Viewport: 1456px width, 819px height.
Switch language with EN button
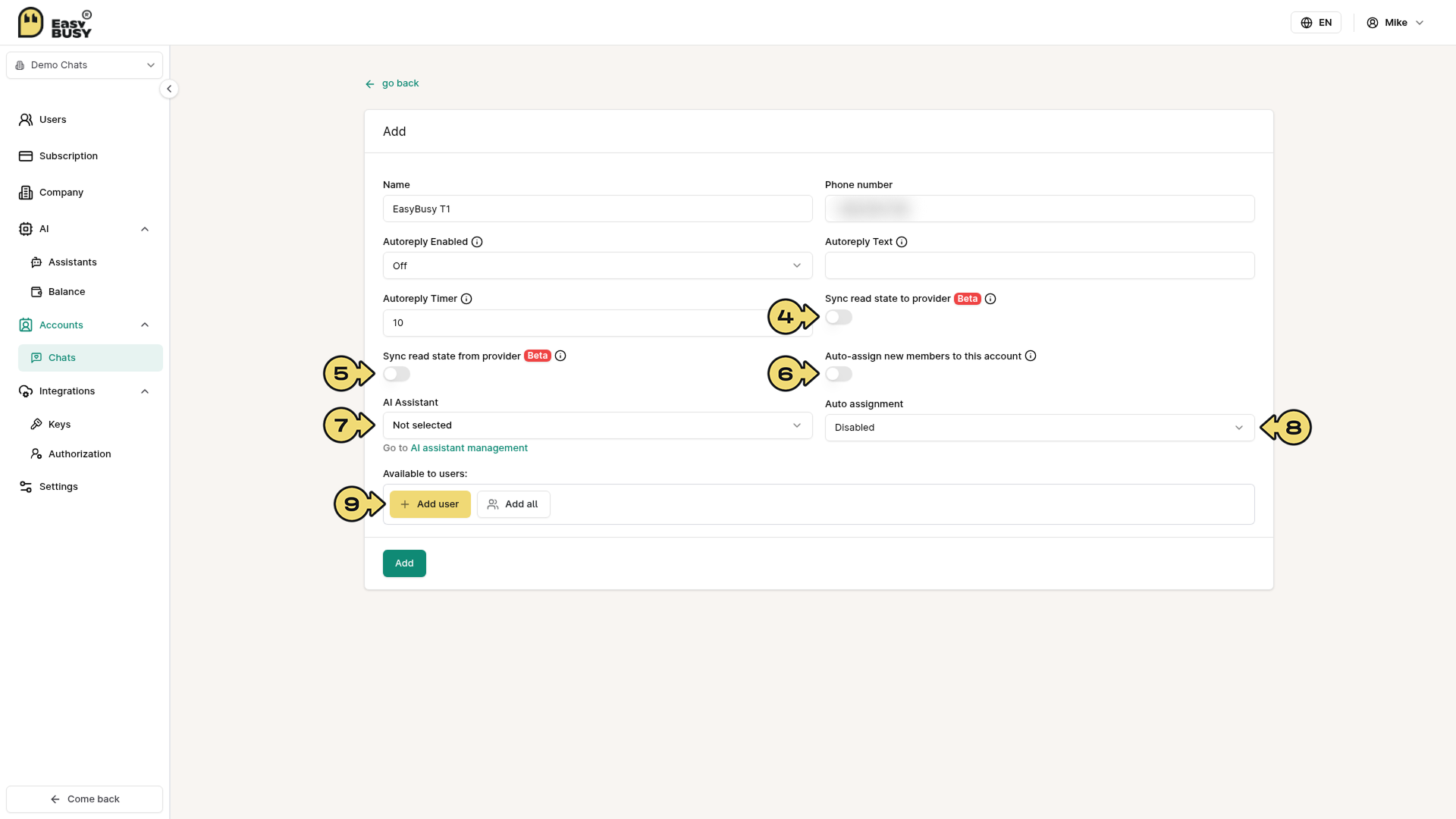click(x=1316, y=23)
